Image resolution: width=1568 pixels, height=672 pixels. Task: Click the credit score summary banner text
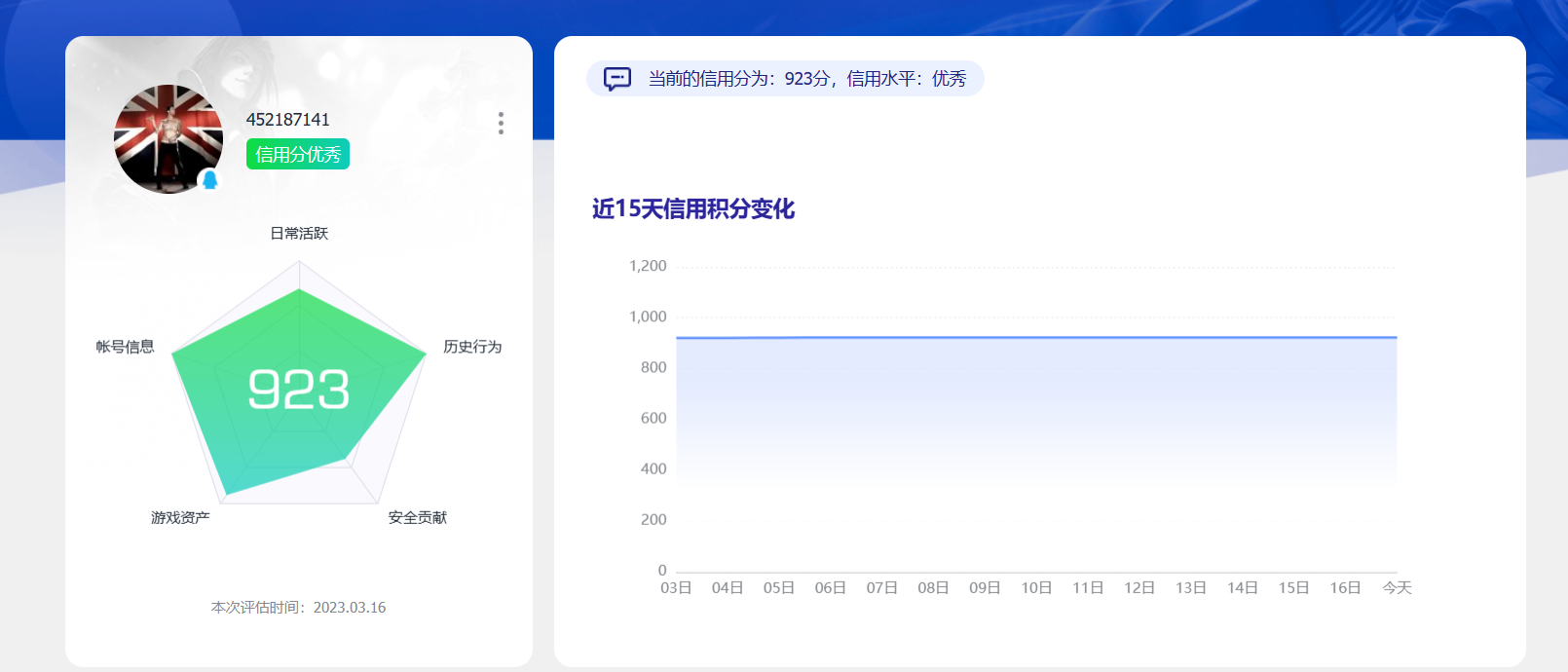point(807,79)
